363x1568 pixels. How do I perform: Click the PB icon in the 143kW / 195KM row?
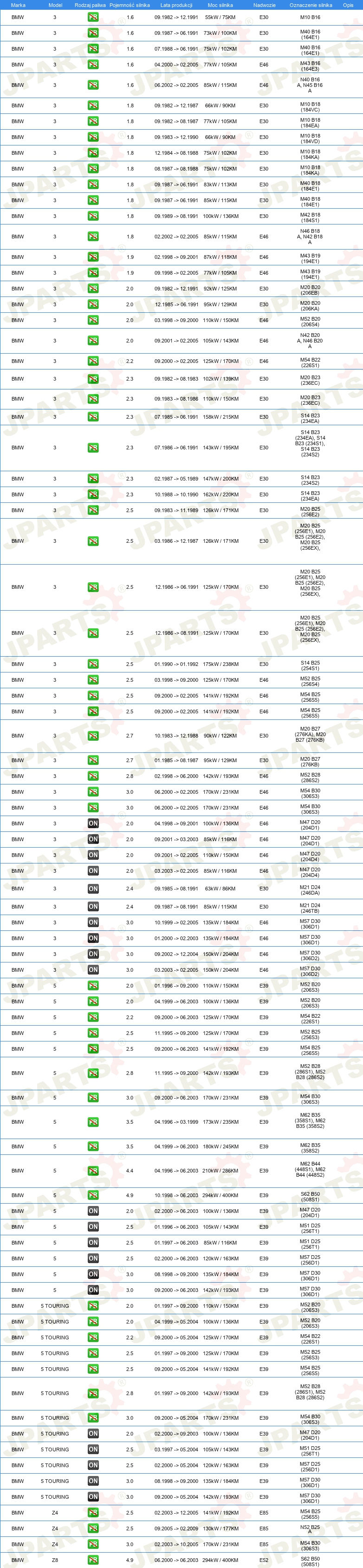pyautogui.click(x=93, y=448)
